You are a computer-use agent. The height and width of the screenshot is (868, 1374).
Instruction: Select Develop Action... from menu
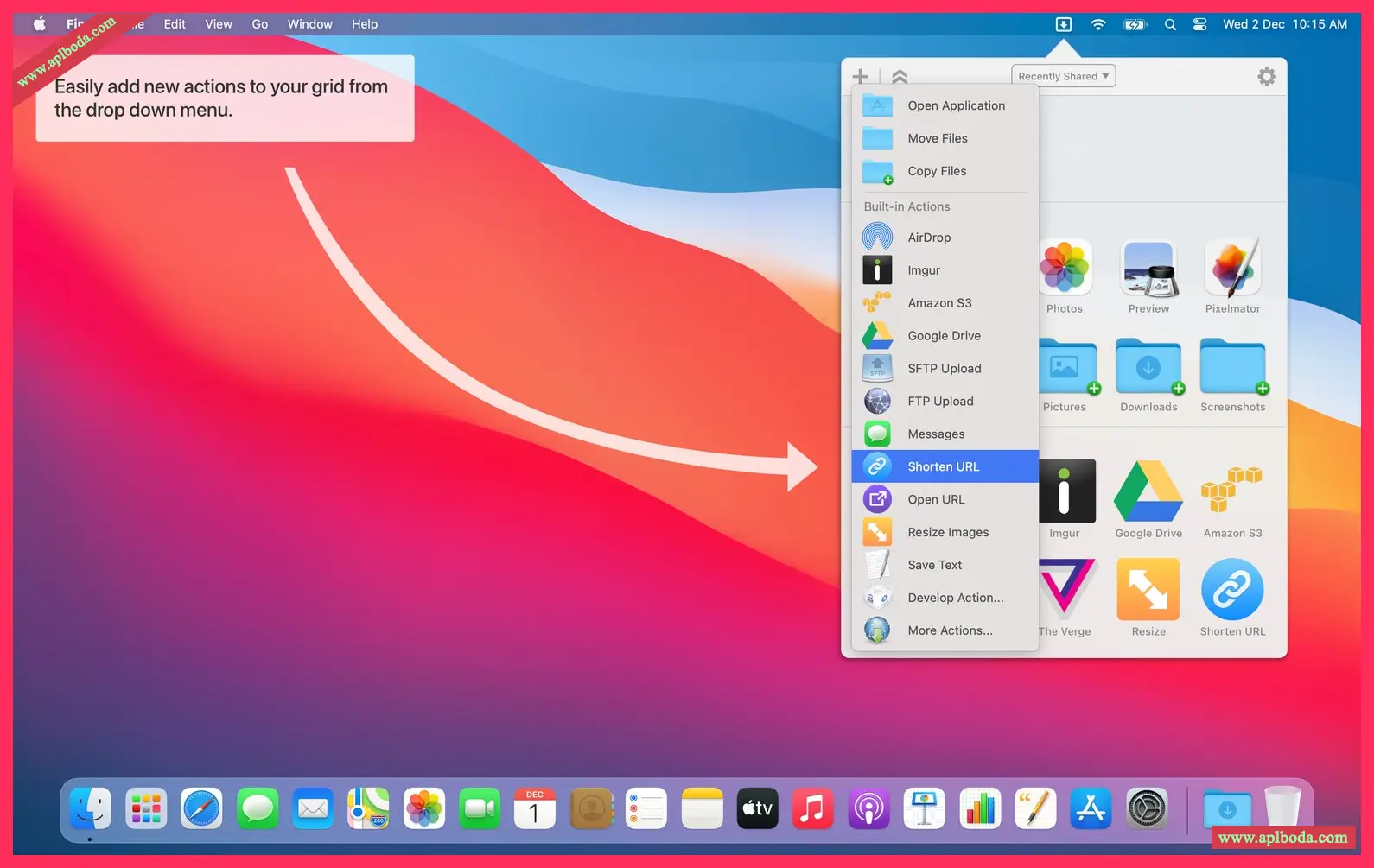pyautogui.click(x=955, y=598)
